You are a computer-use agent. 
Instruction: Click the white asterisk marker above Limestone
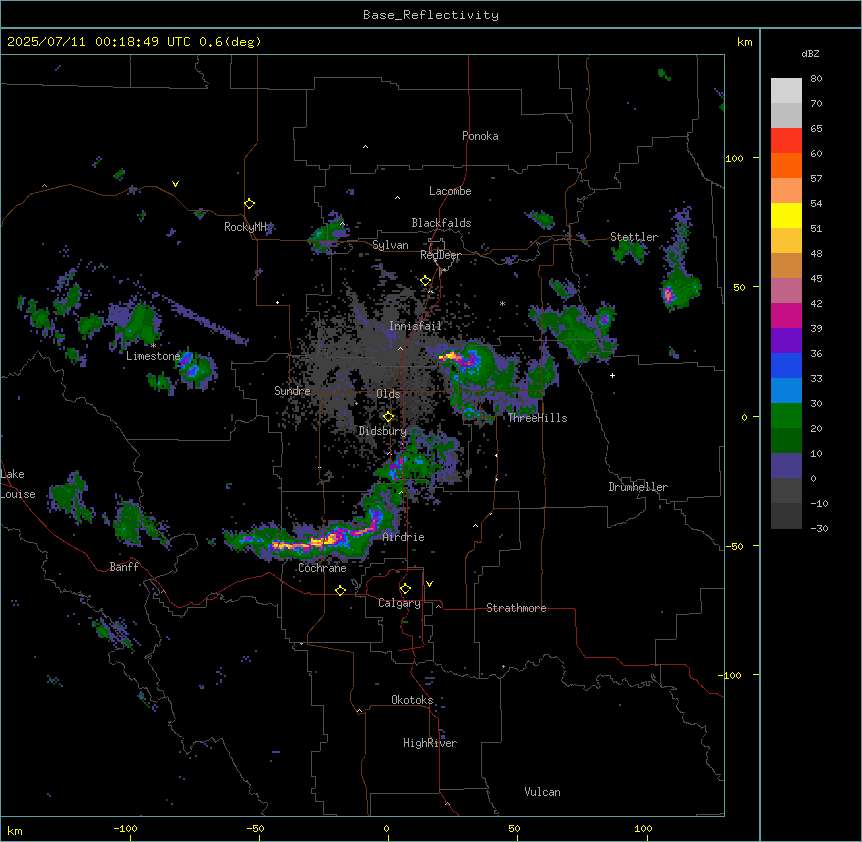pyautogui.click(x=153, y=345)
